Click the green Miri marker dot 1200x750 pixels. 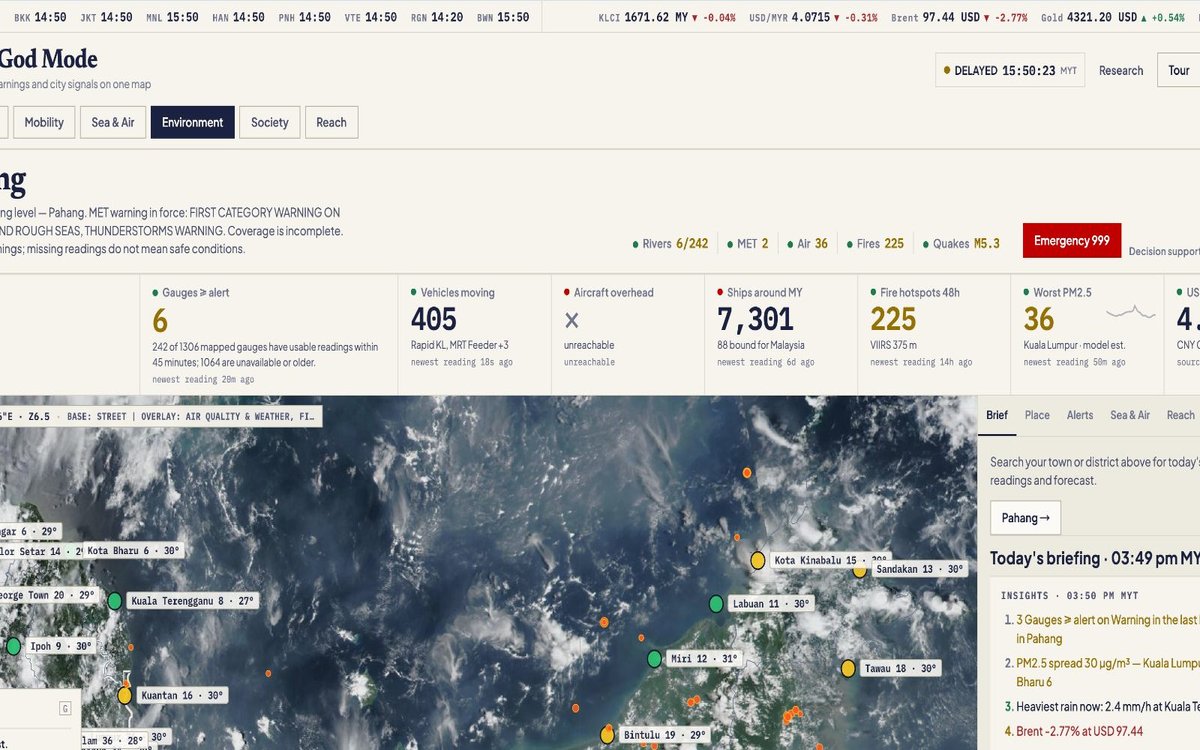tap(654, 659)
